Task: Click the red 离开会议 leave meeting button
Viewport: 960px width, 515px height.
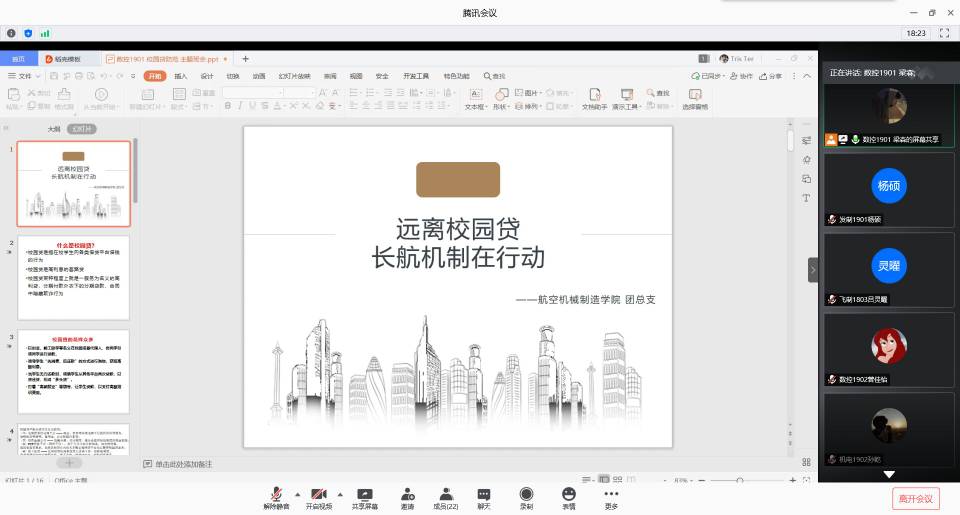Action: coord(915,498)
